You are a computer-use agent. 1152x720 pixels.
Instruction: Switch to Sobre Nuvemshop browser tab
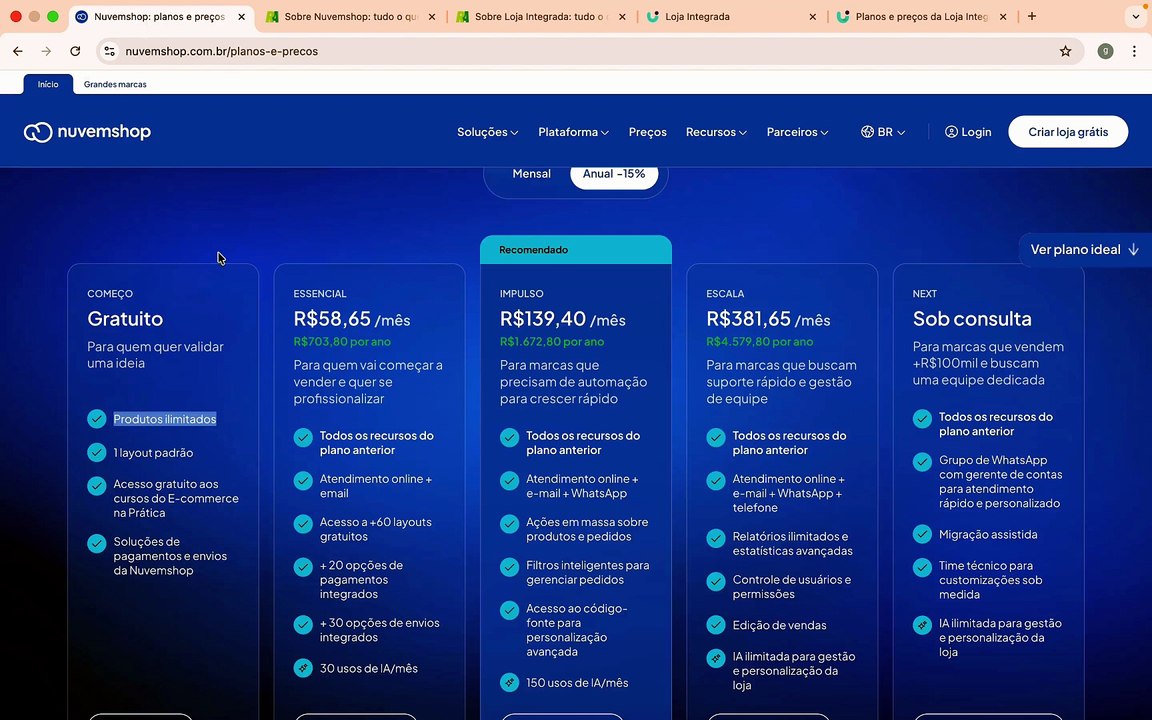pyautogui.click(x=351, y=17)
